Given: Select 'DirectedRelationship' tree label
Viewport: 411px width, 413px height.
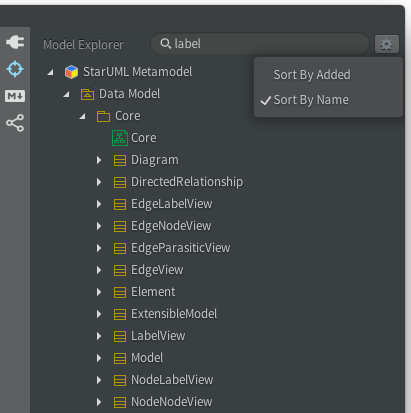Looking at the screenshot, I should [187, 182].
